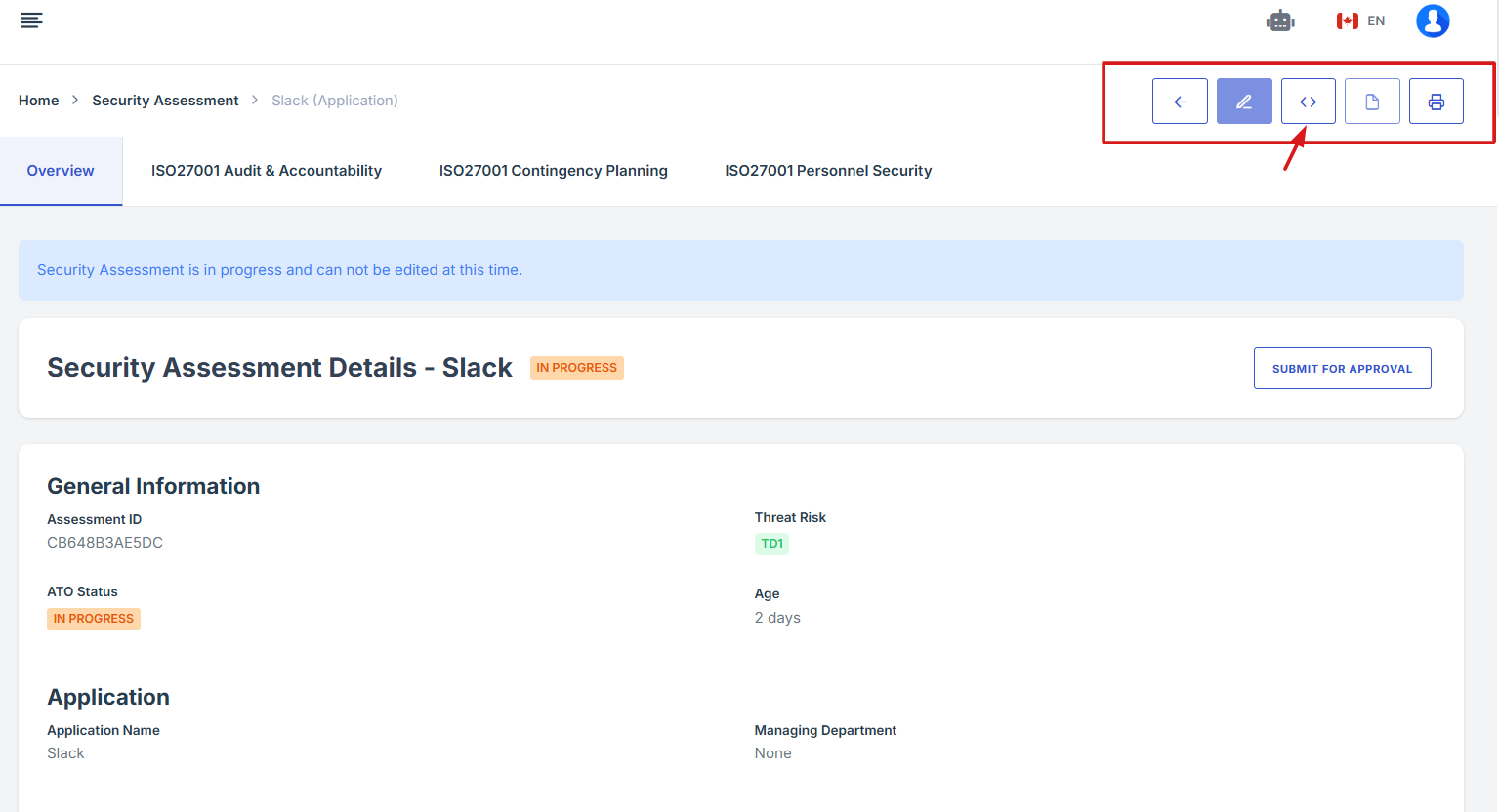The image size is (1499, 812).
Task: Click the code brackets button
Action: [1309, 101]
